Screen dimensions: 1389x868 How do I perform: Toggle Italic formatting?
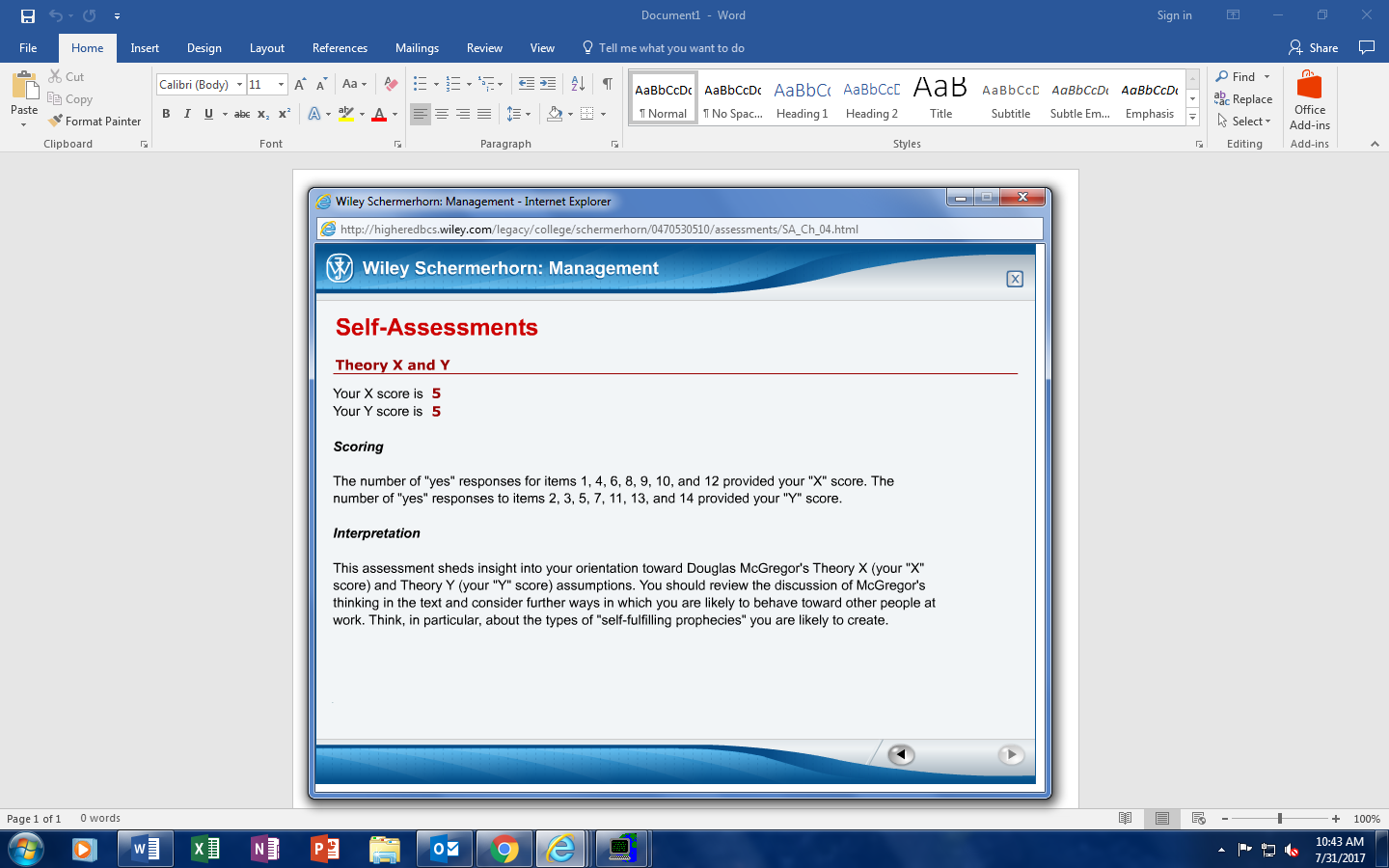pyautogui.click(x=187, y=114)
